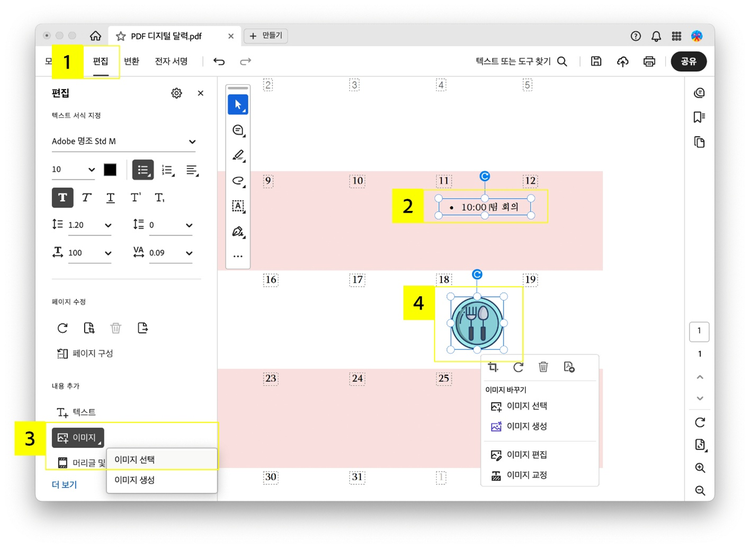This screenshot has height=548, width=750.
Task: Select the signature fountain pen tool
Action: [x=238, y=232]
